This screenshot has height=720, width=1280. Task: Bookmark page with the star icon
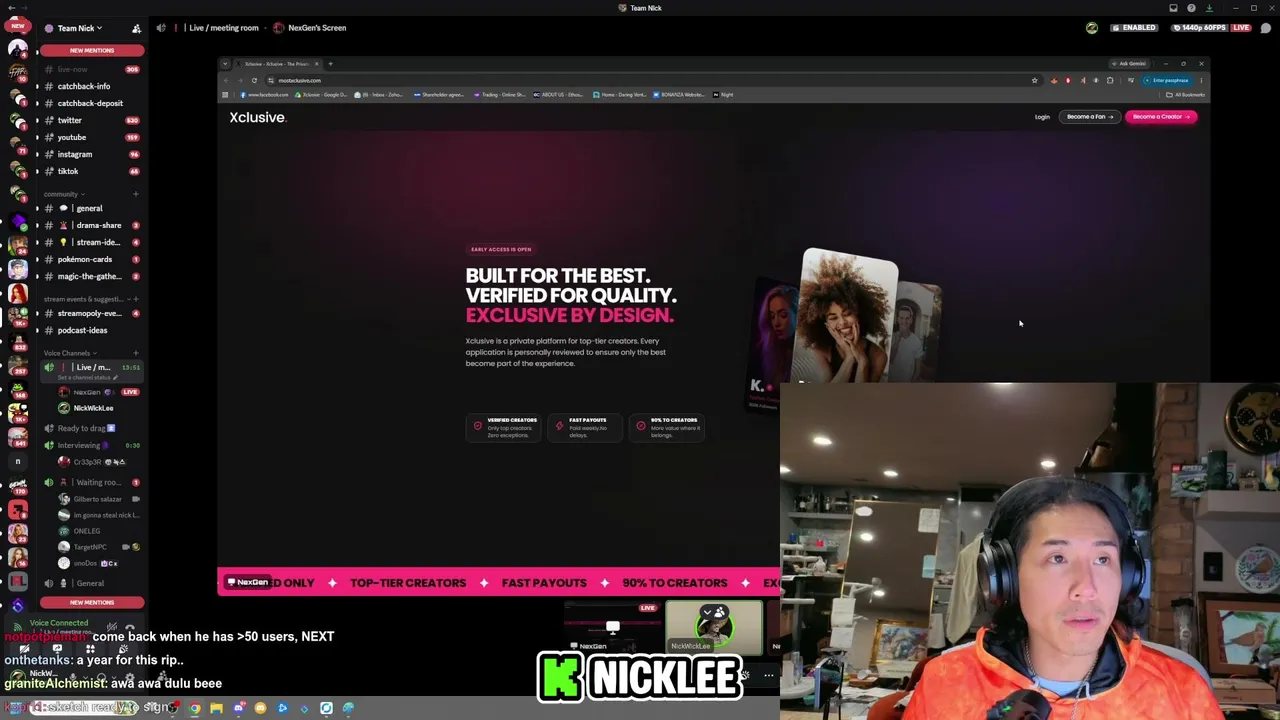1034,80
